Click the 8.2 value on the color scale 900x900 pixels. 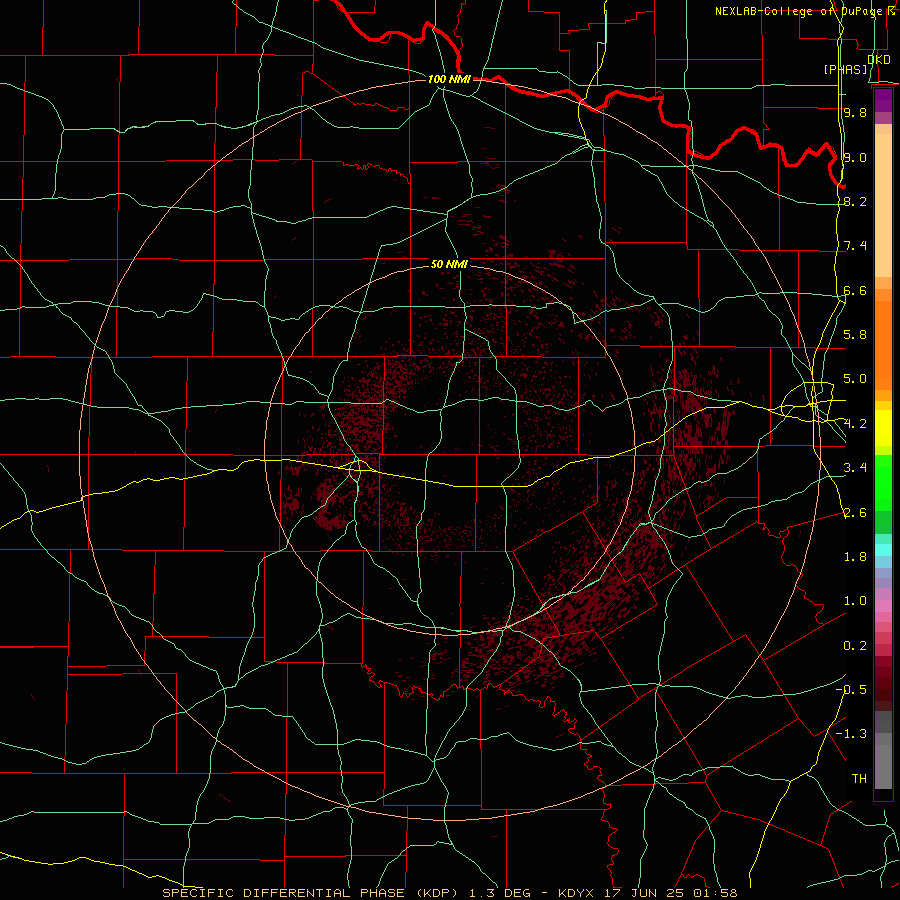click(x=855, y=201)
